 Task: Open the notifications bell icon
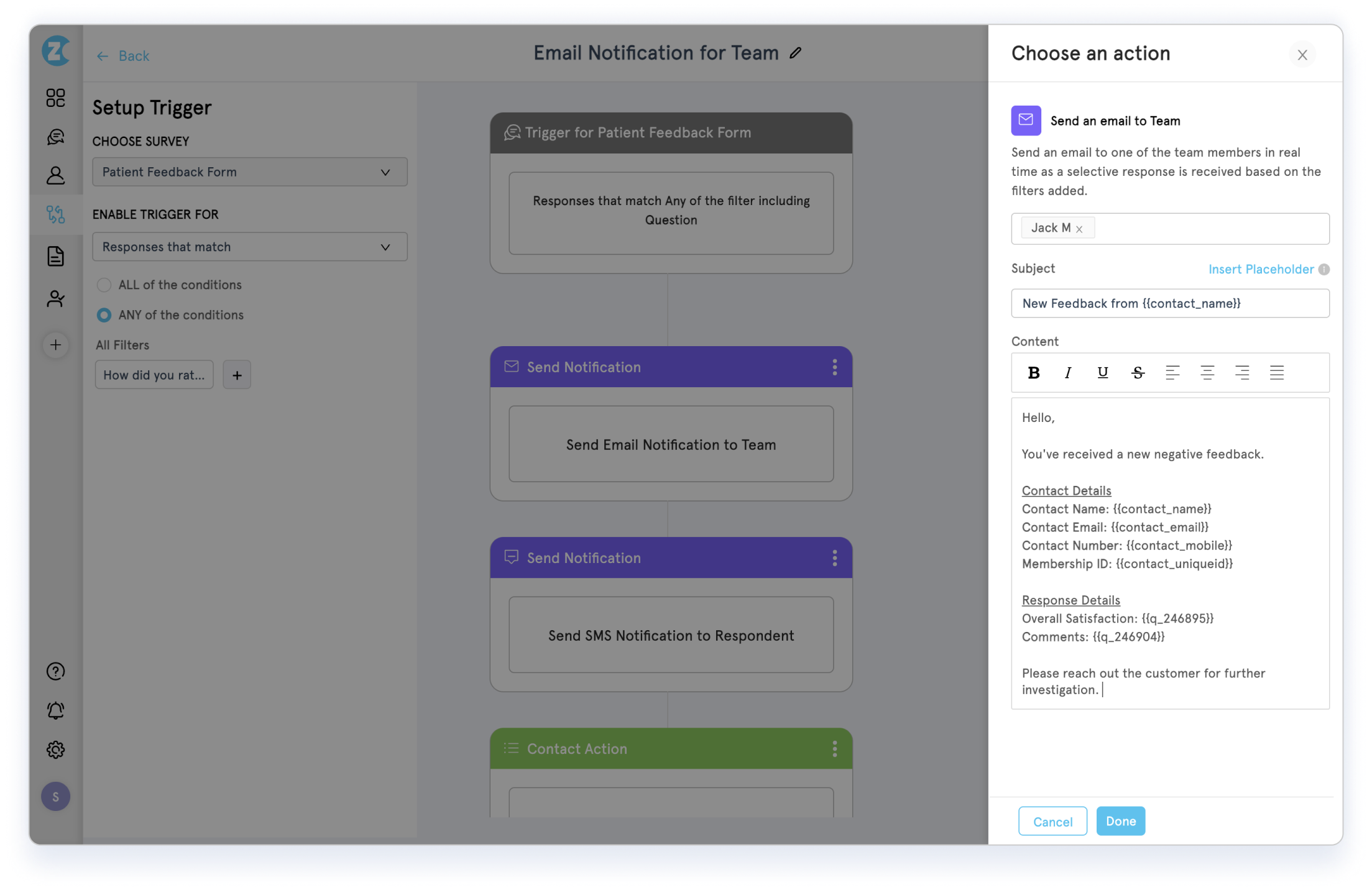click(x=55, y=710)
